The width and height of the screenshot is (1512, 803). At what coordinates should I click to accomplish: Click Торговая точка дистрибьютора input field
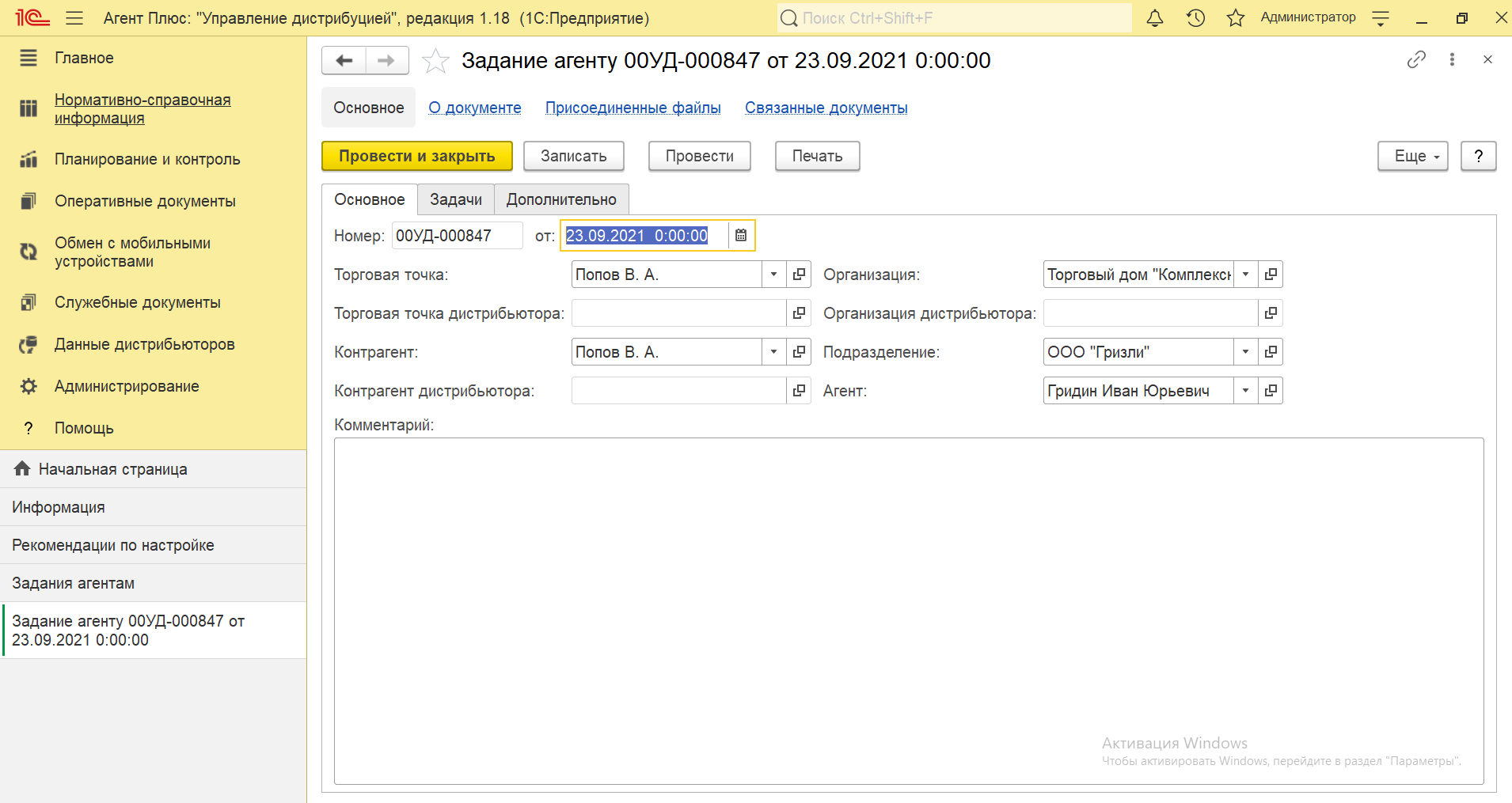coord(678,312)
